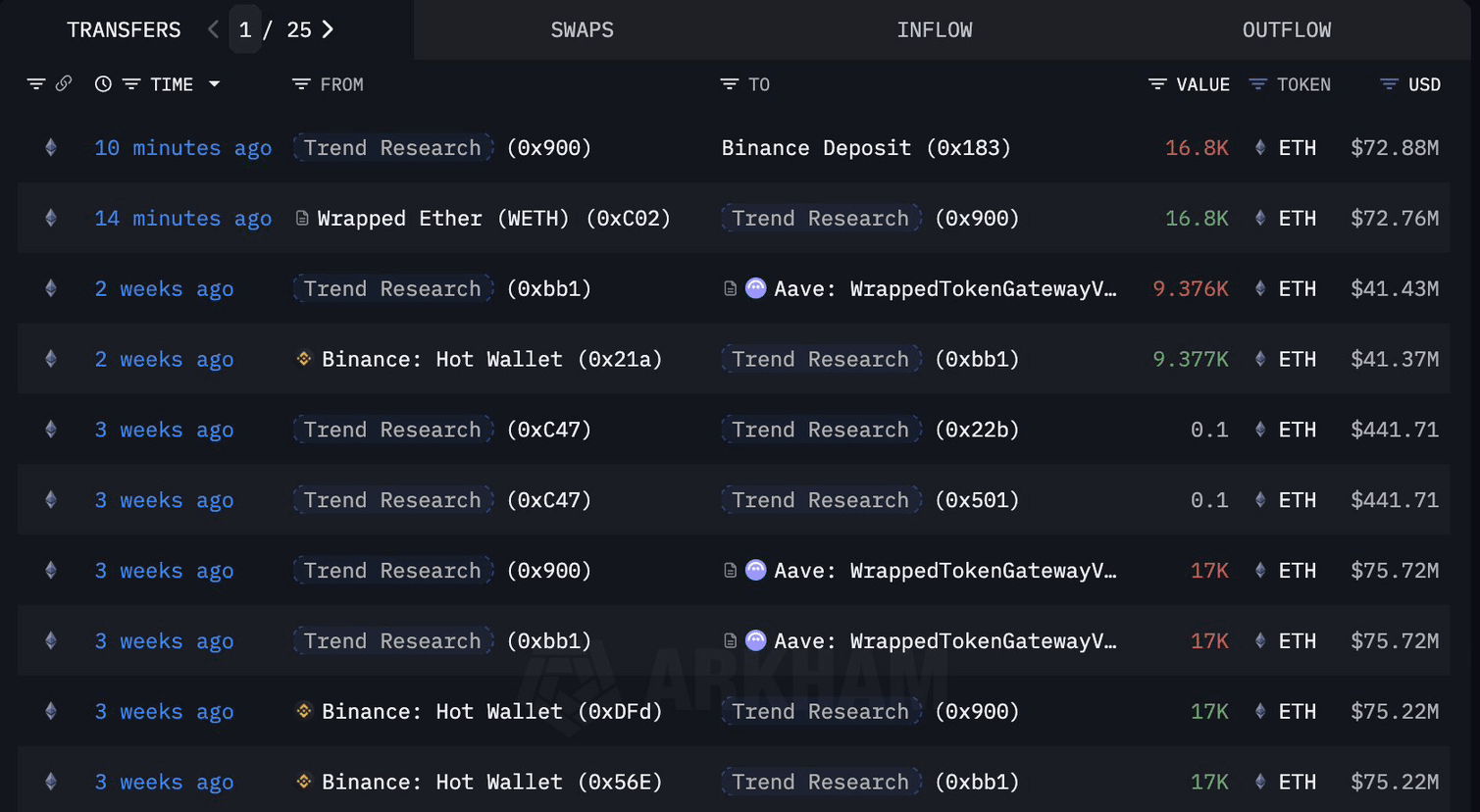Click the red "16.8K" value
This screenshot has width=1480, height=812.
[x=1197, y=148]
